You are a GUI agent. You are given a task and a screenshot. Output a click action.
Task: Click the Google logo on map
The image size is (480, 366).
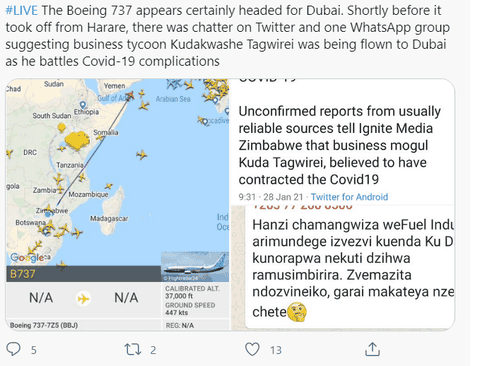coord(27,257)
